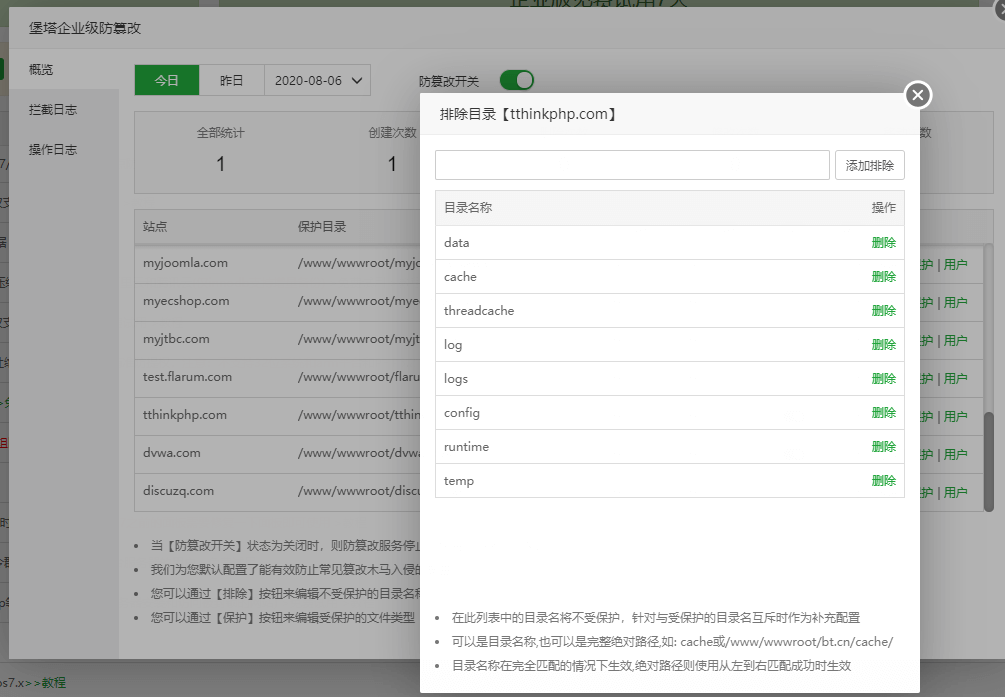
Task: Focus the exclude directory name input
Action: click(x=632, y=165)
